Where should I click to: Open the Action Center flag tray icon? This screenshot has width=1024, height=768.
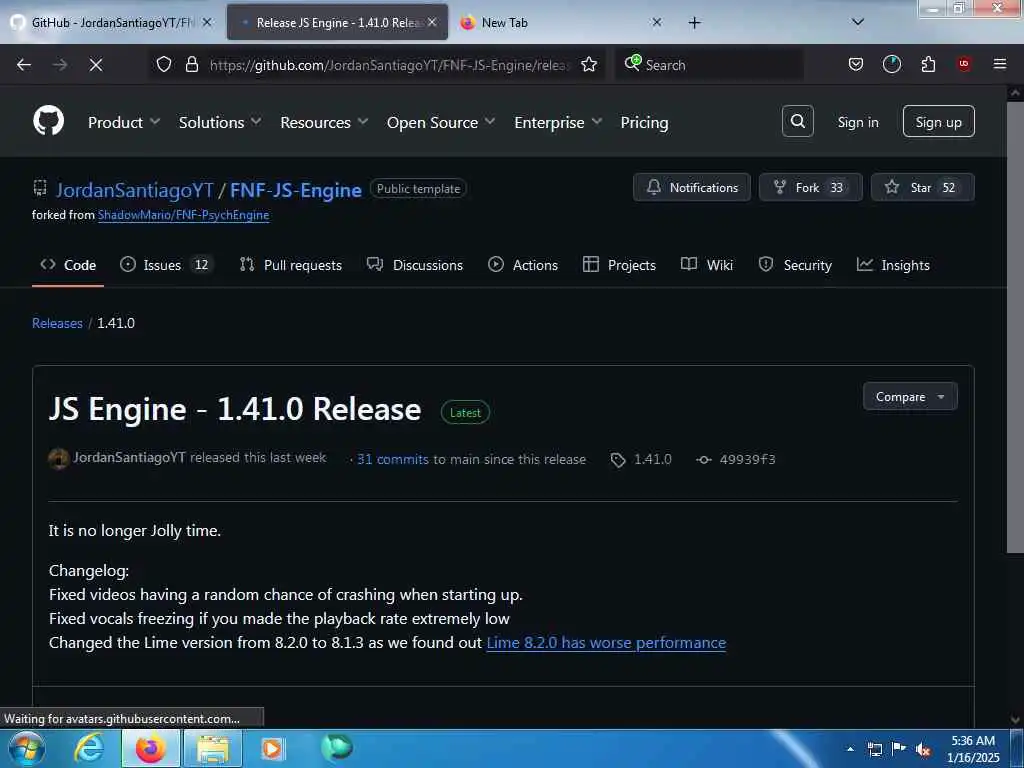coord(899,749)
